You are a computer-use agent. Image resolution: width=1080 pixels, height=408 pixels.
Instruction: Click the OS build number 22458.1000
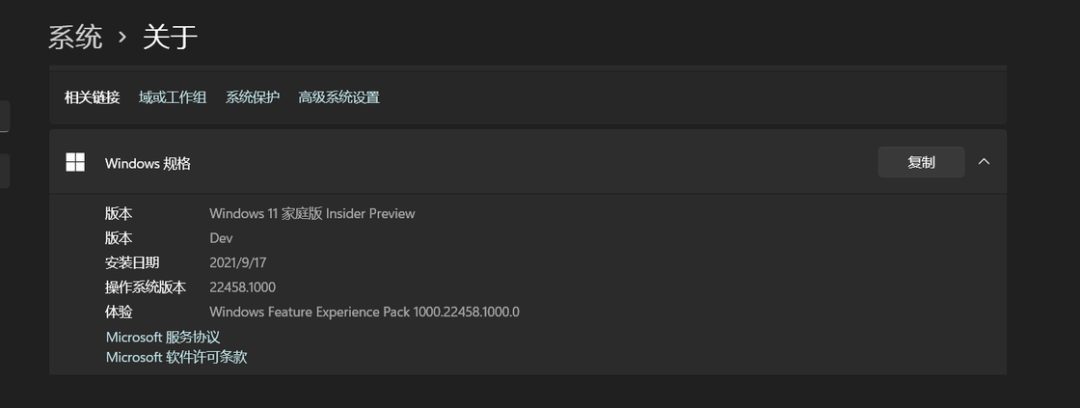[242, 287]
